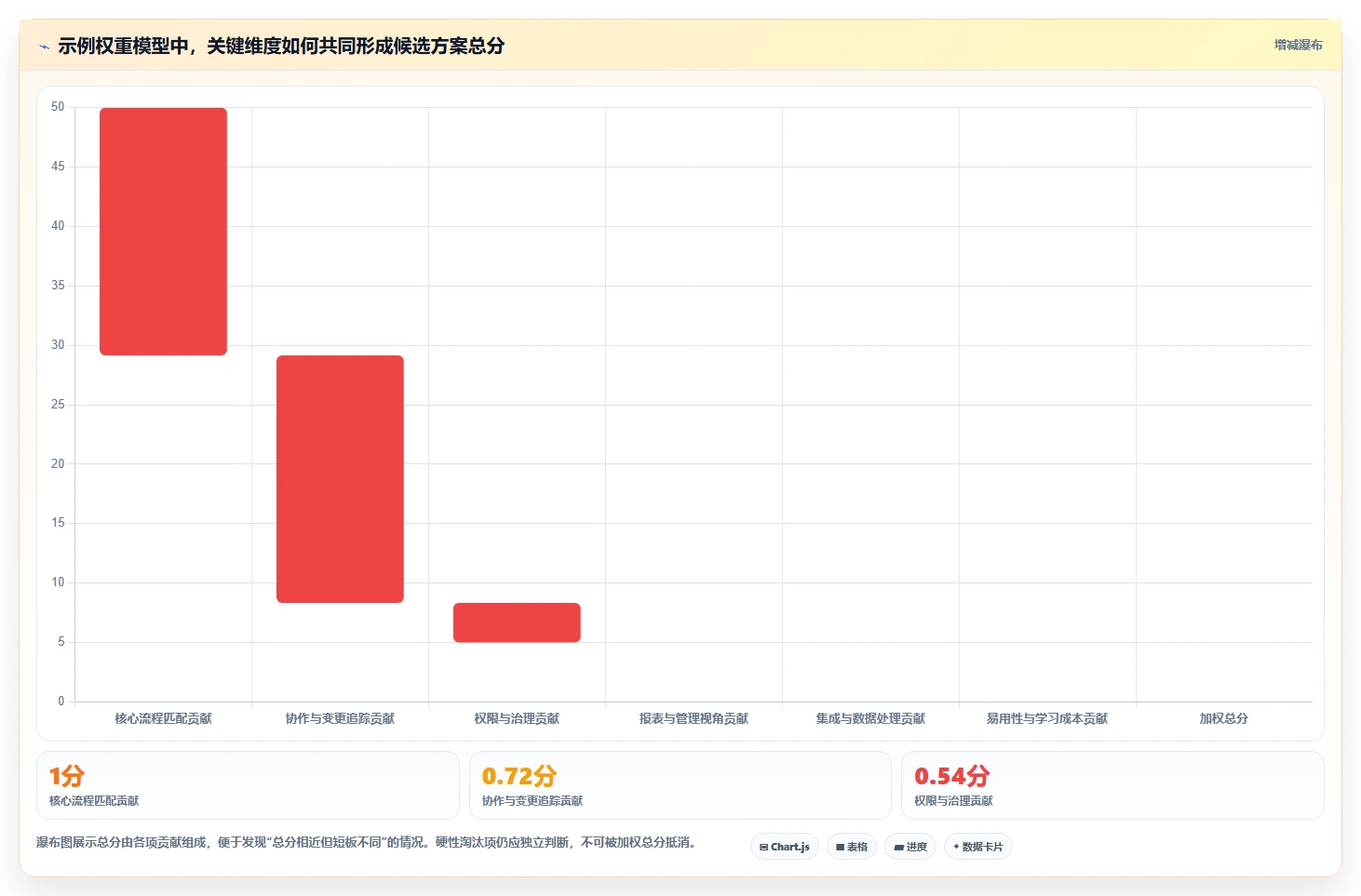
Task: Click y-axis tick value 25
Action: 58,405
